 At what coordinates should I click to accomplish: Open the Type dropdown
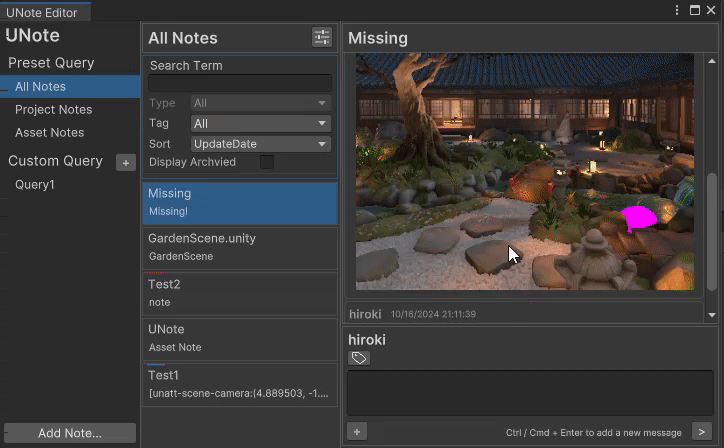click(261, 103)
